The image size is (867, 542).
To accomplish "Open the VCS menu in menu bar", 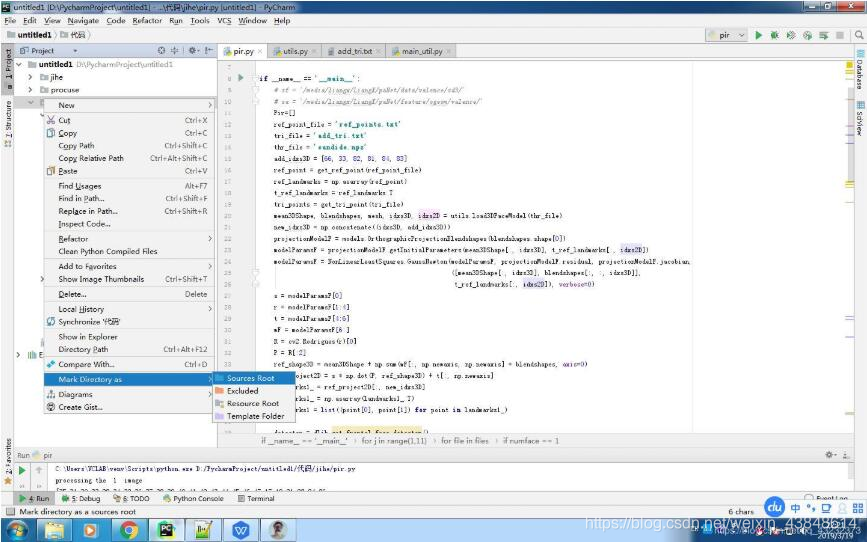I will coord(224,20).
